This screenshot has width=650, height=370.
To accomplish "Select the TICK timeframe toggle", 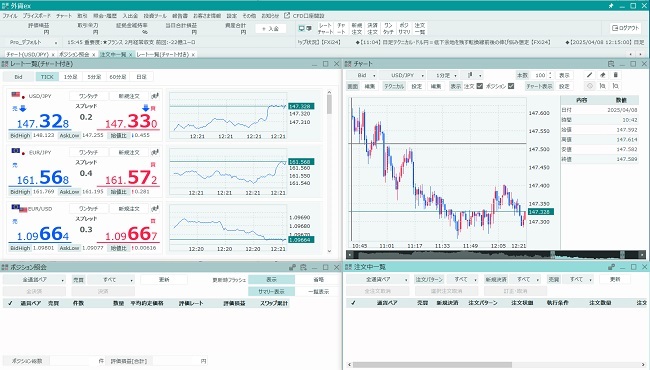I will 47,77.
